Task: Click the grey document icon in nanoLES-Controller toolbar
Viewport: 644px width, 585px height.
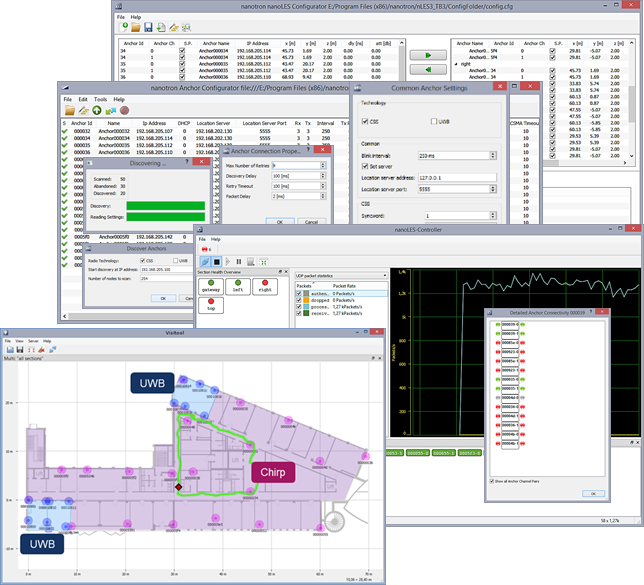Action: coord(251,262)
